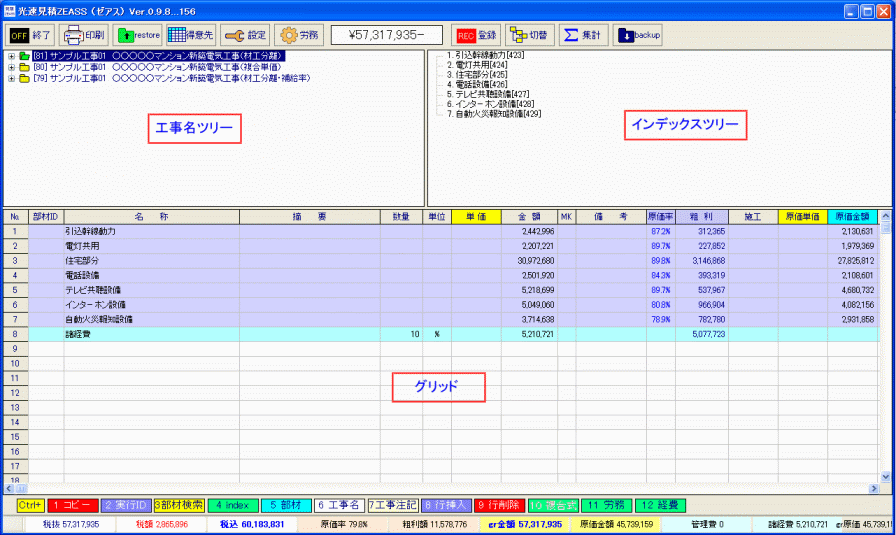Click the OFF 終了 exit button

point(30,35)
